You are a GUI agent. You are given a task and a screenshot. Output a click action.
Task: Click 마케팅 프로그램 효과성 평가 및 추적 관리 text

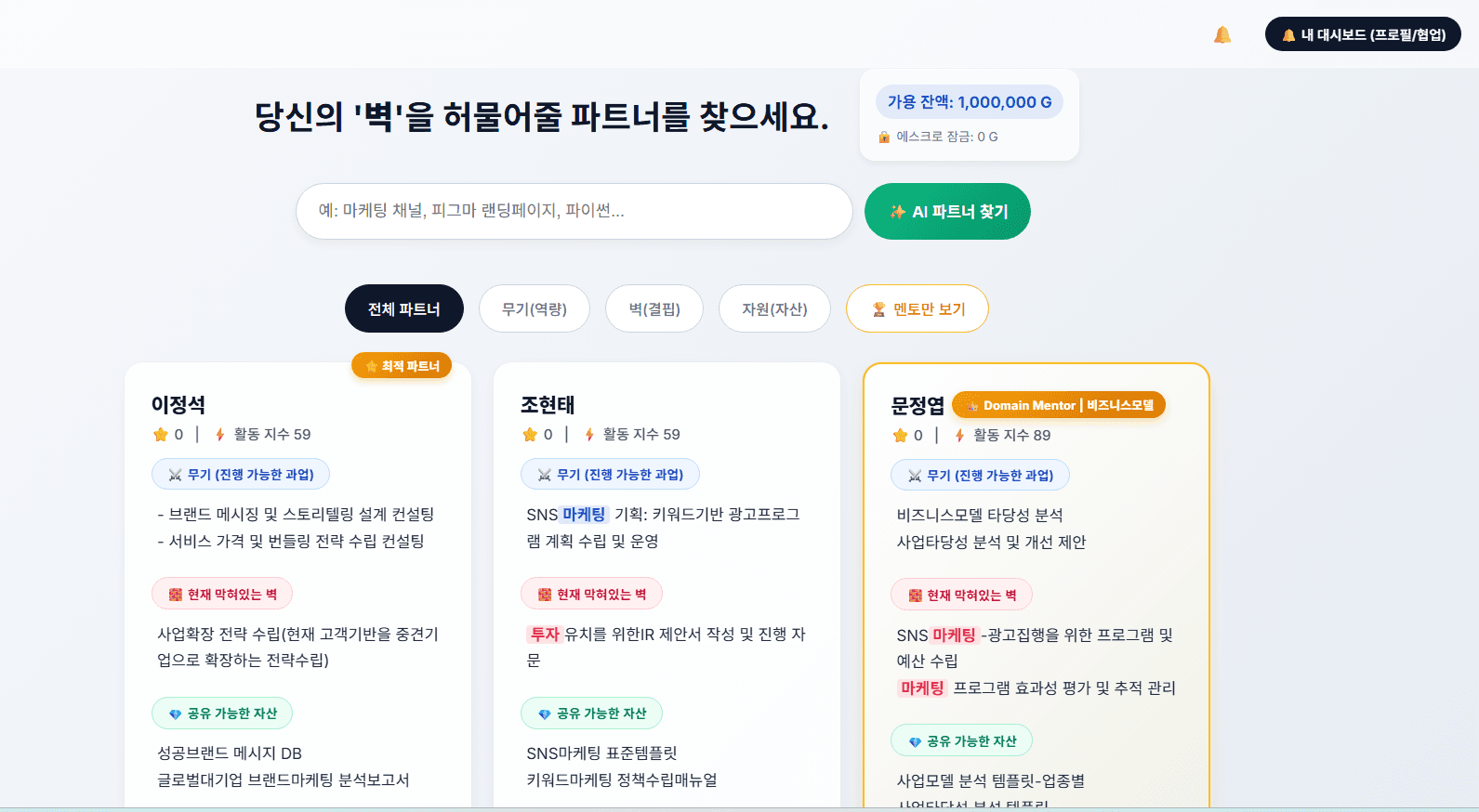[1037, 688]
